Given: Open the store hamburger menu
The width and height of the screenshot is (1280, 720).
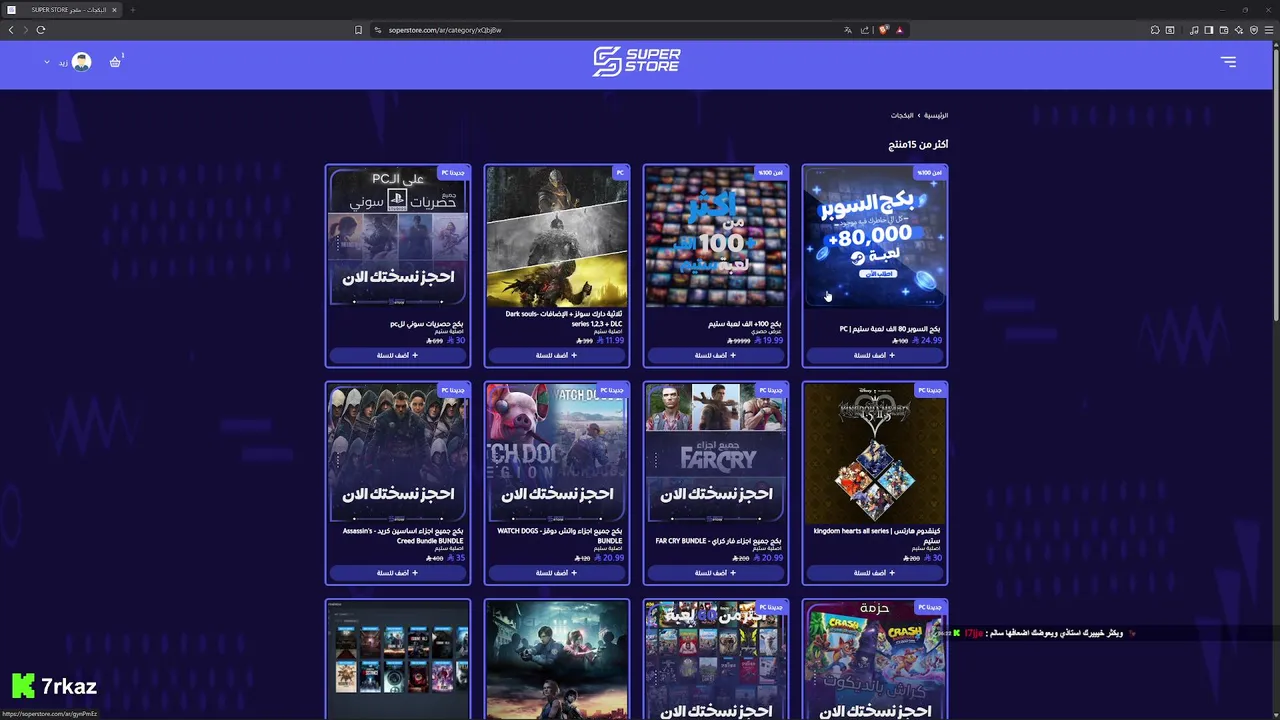Looking at the screenshot, I should tap(1228, 62).
